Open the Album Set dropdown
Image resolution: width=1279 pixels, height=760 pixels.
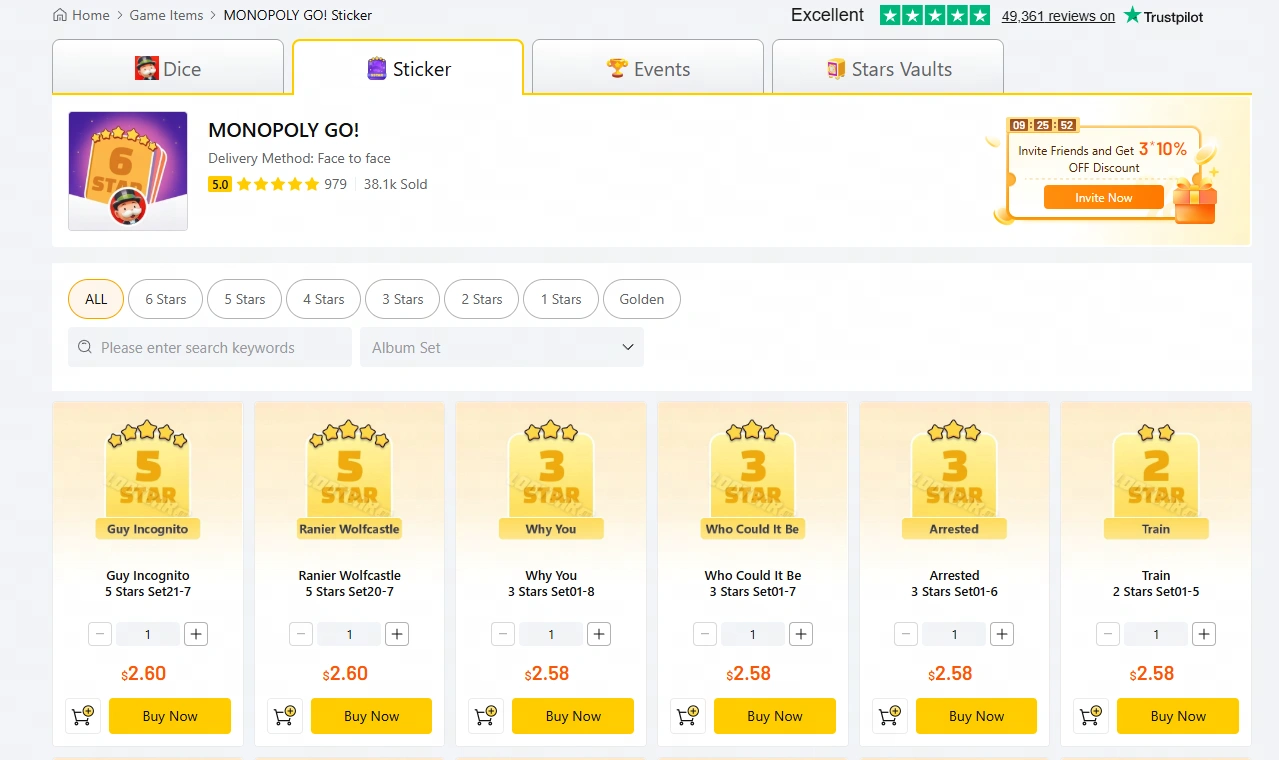(502, 347)
